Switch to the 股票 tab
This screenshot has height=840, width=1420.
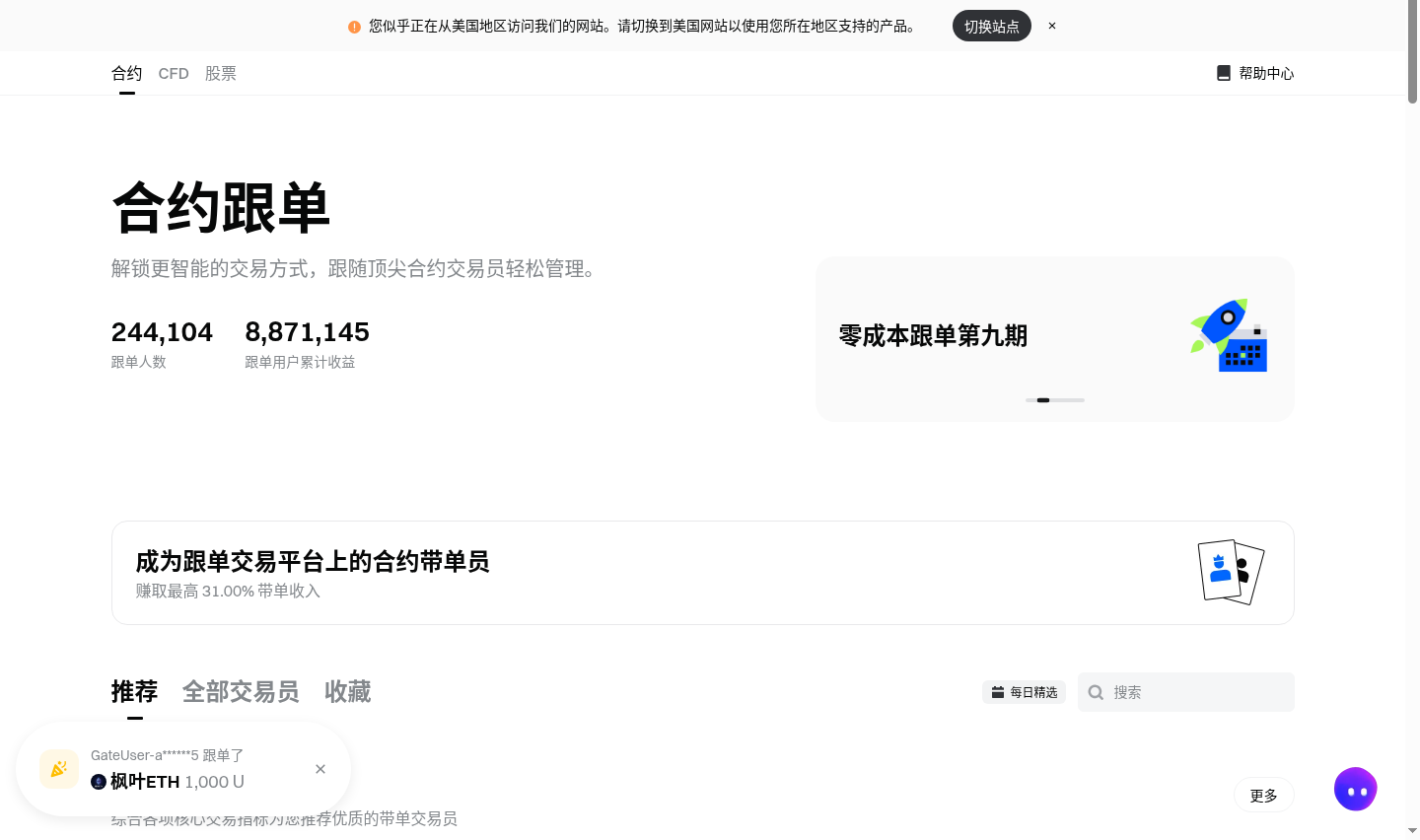pos(221,73)
